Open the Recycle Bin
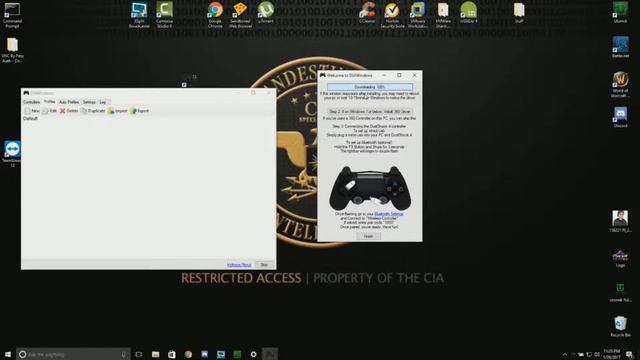 (620, 326)
